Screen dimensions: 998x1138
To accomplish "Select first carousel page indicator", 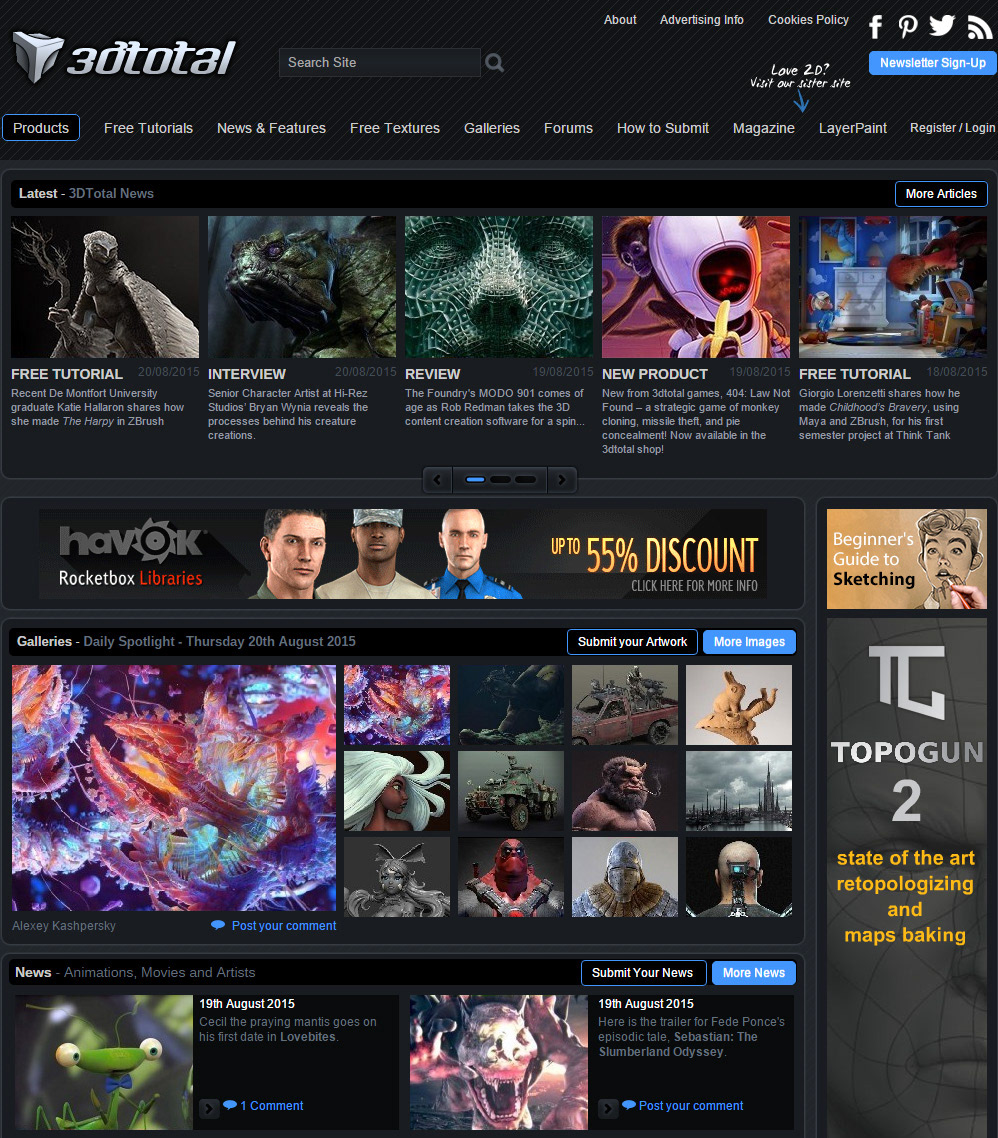I will coord(475,480).
